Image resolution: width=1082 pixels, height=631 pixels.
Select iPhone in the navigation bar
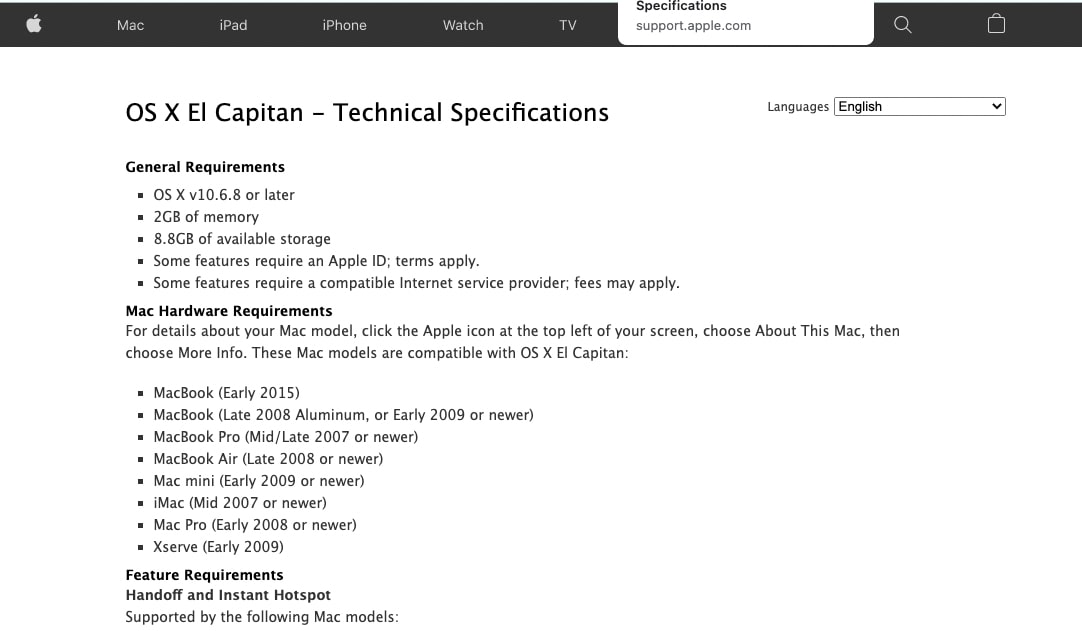click(344, 26)
